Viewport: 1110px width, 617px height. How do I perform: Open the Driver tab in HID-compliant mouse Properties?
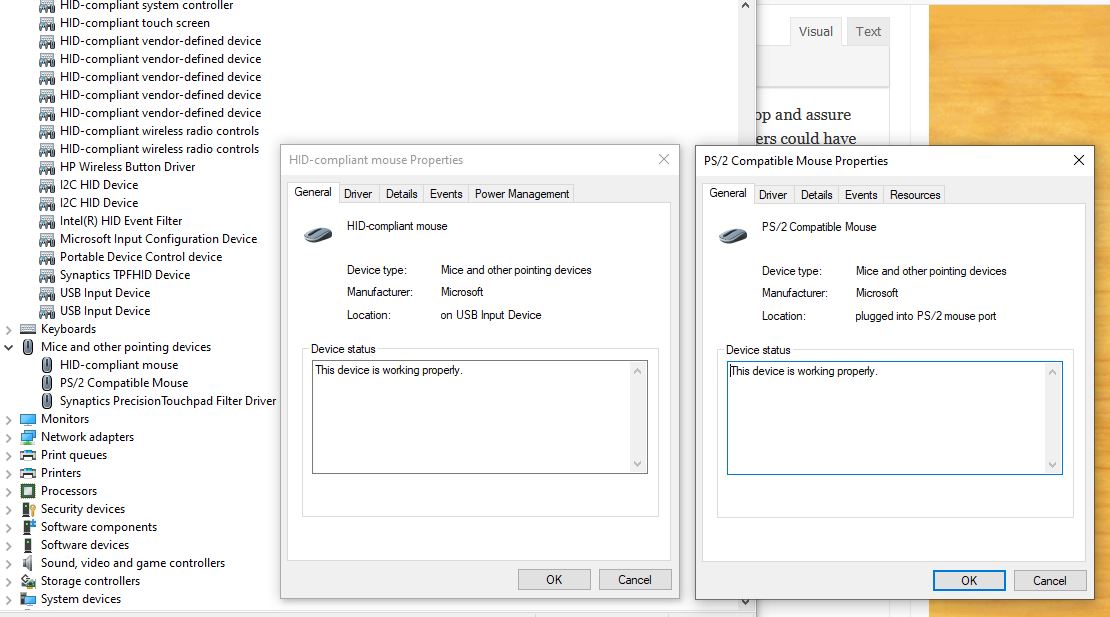[x=357, y=194]
